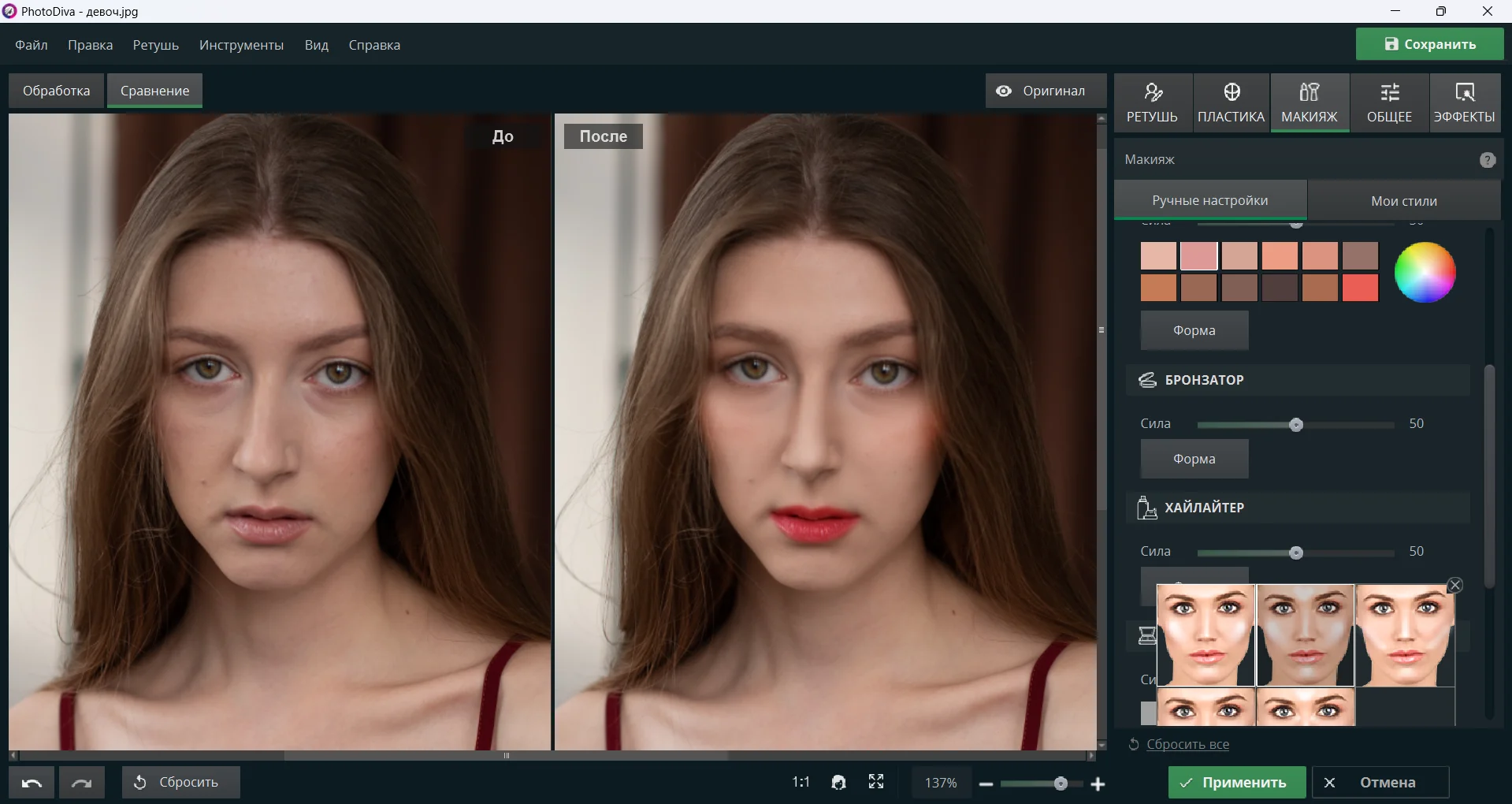Pick the orange-peach color swatch
The height and width of the screenshot is (804, 1512).
click(1280, 256)
